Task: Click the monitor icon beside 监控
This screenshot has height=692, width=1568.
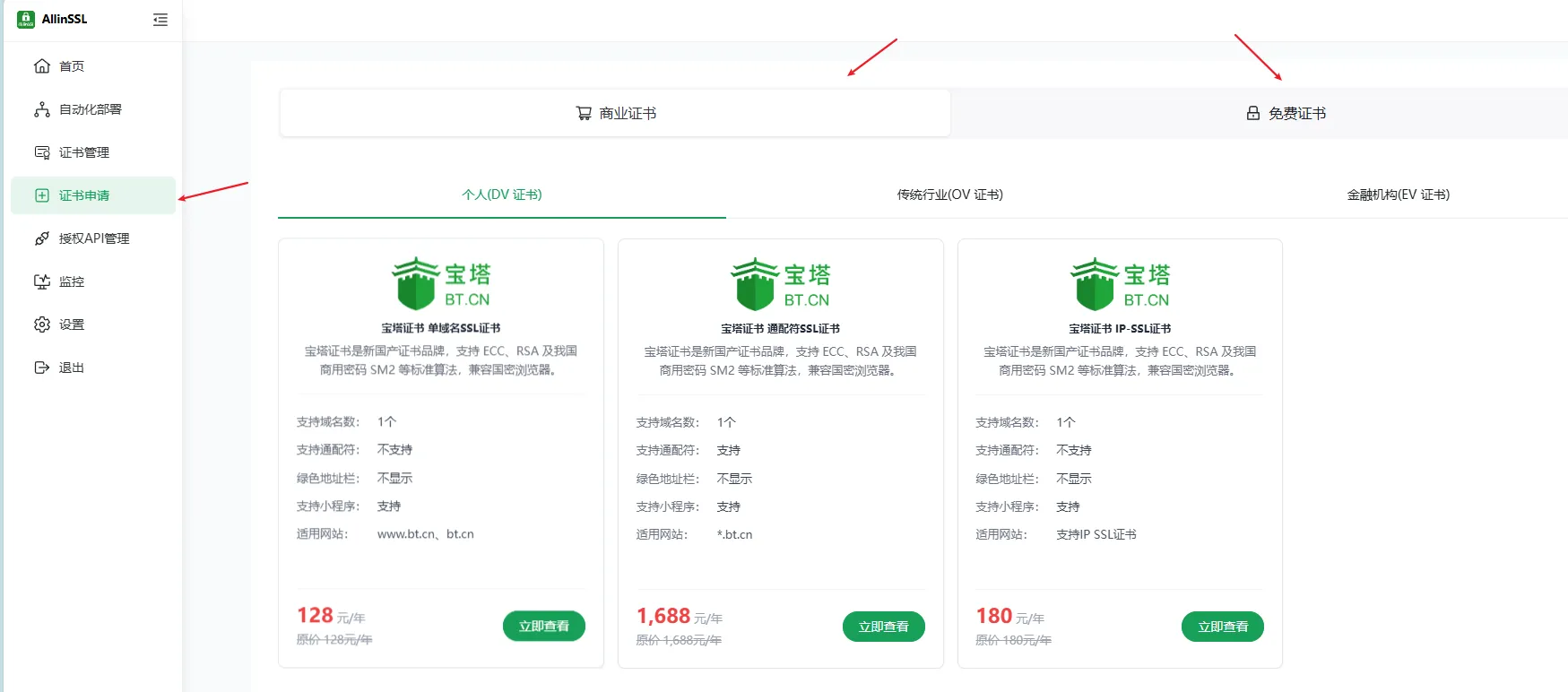Action: coord(42,281)
